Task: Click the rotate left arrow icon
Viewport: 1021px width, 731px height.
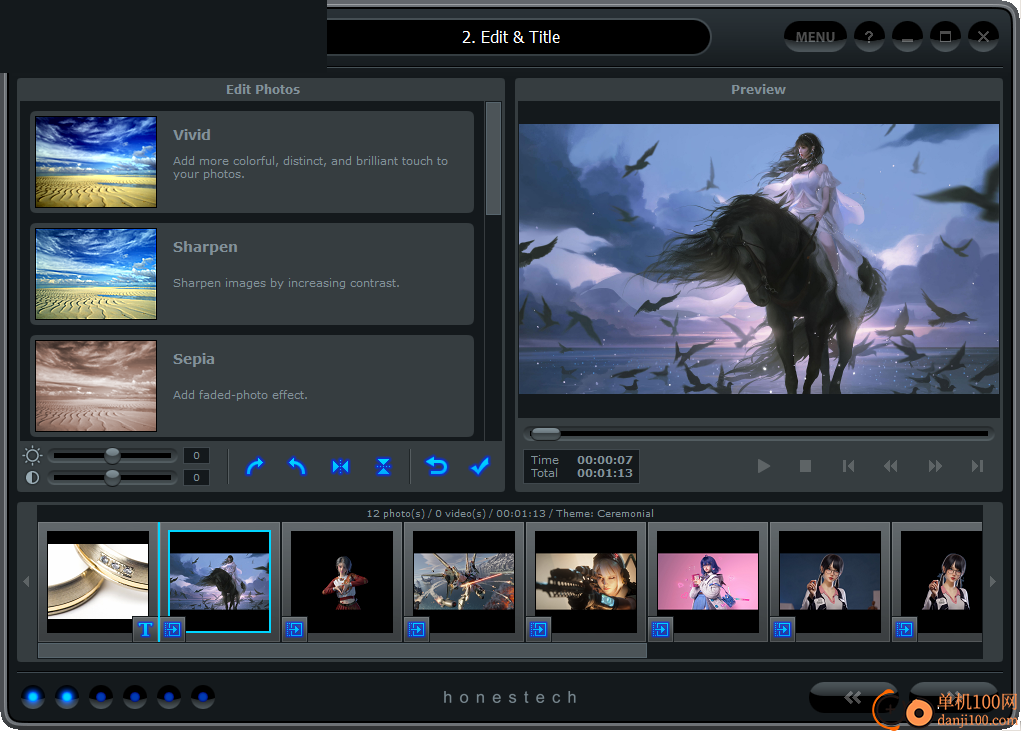Action: [297, 466]
